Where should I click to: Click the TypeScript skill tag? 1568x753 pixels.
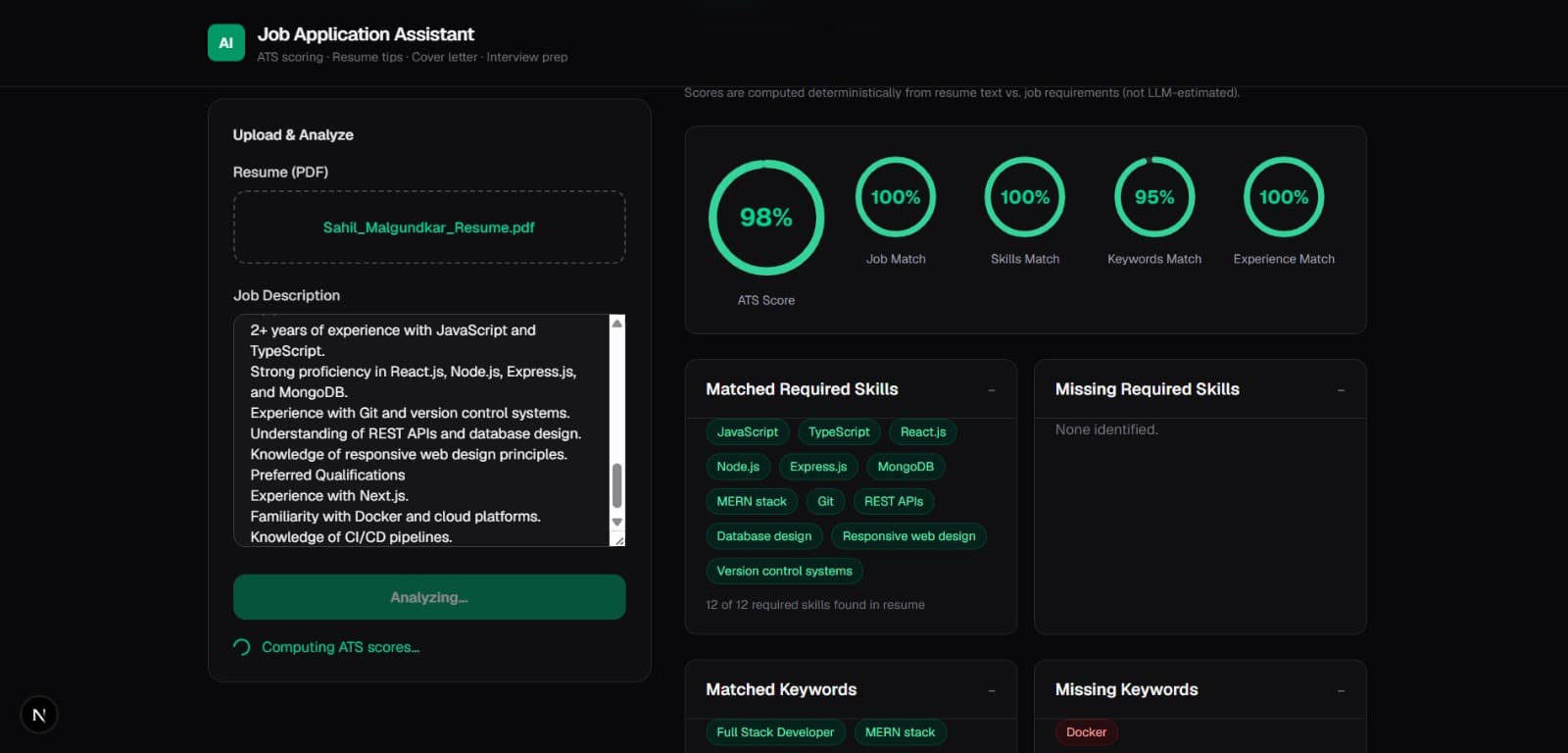click(839, 432)
